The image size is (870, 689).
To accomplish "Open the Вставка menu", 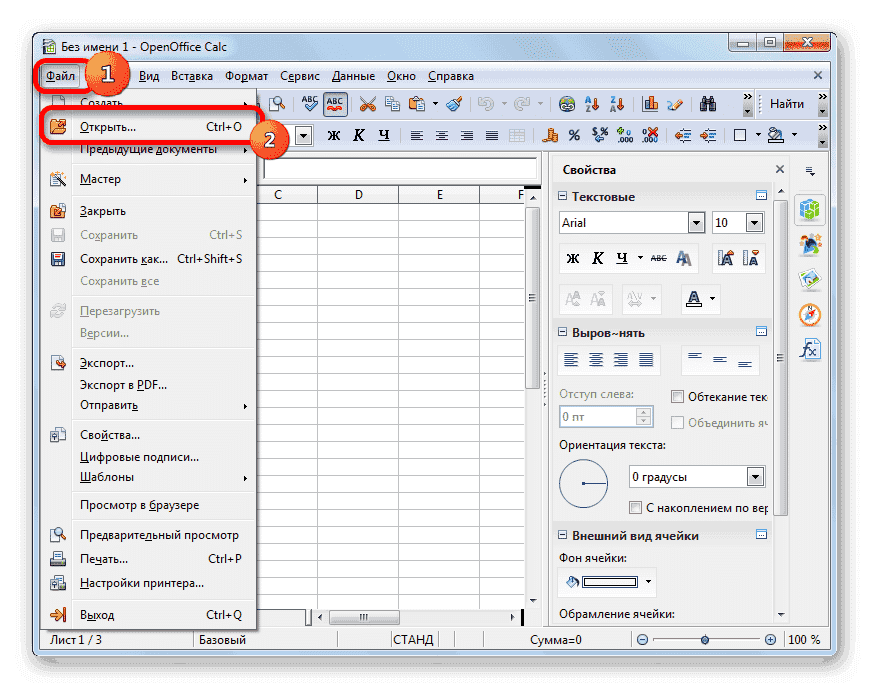I will pos(192,75).
